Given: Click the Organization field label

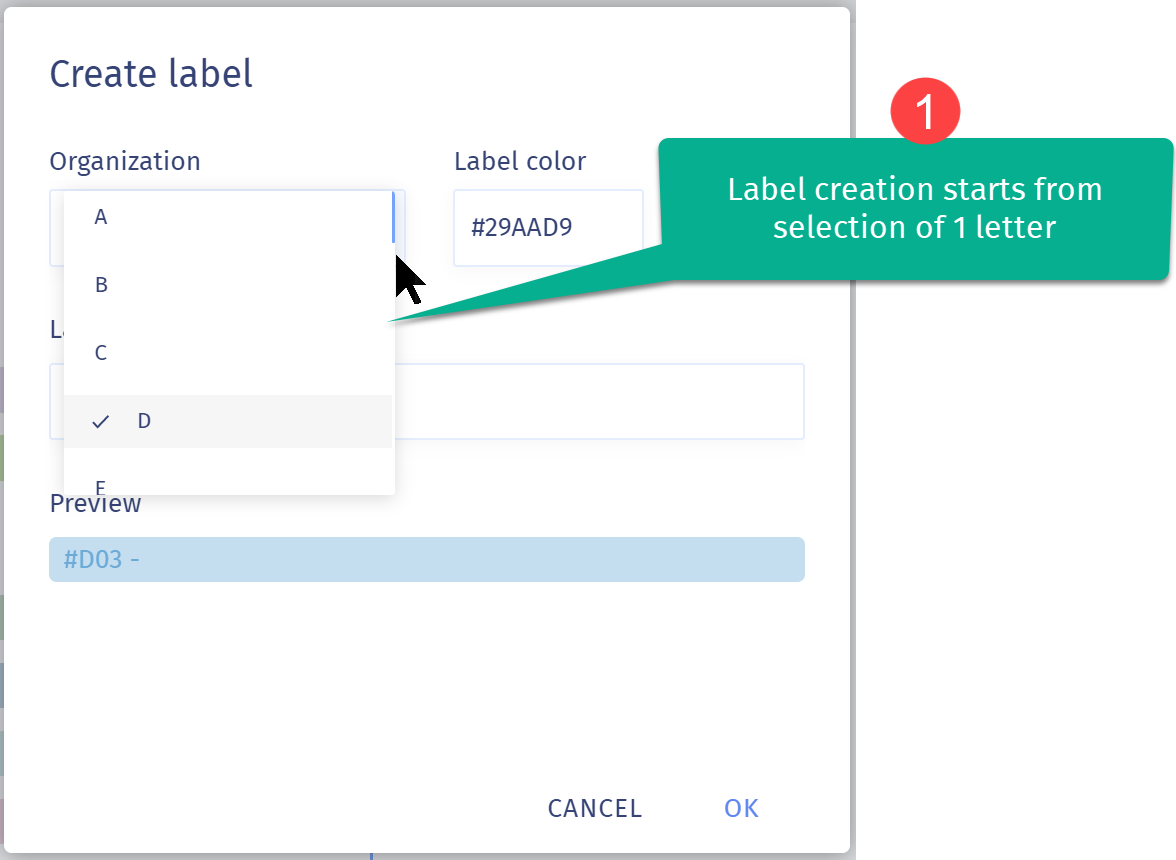Looking at the screenshot, I should tap(125, 161).
